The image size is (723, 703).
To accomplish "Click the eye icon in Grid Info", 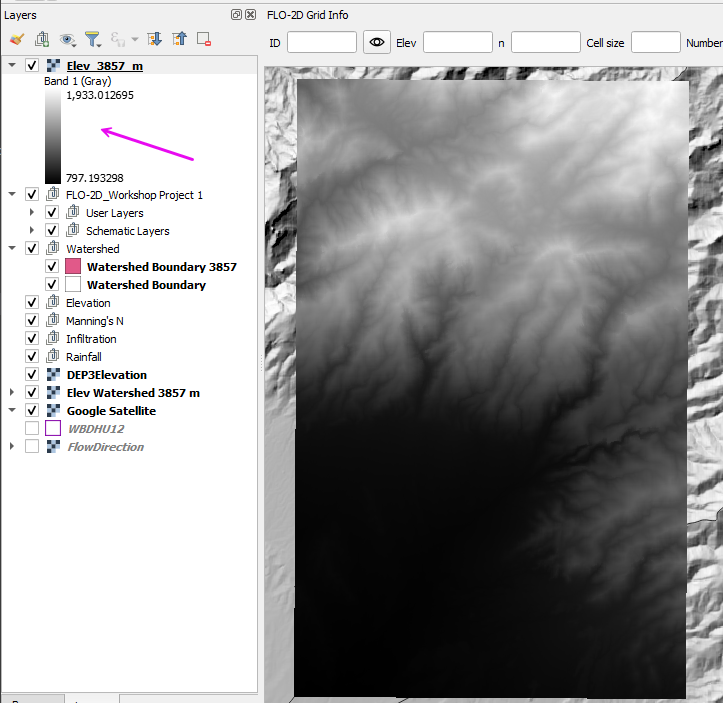I will [377, 42].
